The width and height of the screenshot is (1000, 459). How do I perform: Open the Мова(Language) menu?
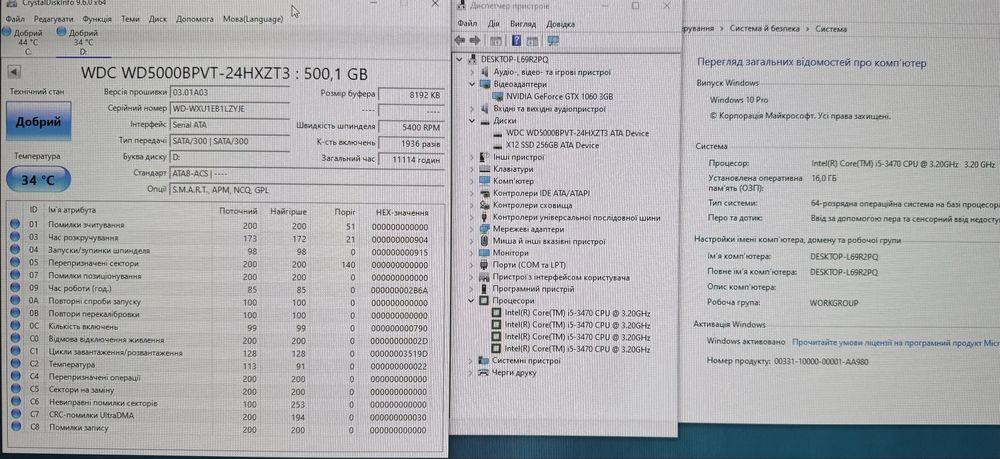point(253,19)
